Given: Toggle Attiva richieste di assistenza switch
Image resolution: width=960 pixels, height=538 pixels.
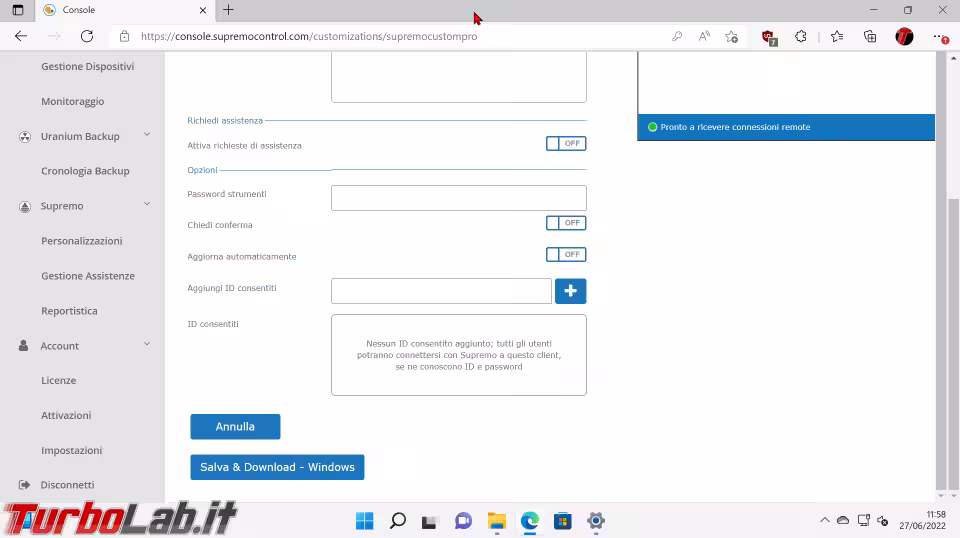Looking at the screenshot, I should coord(566,143).
